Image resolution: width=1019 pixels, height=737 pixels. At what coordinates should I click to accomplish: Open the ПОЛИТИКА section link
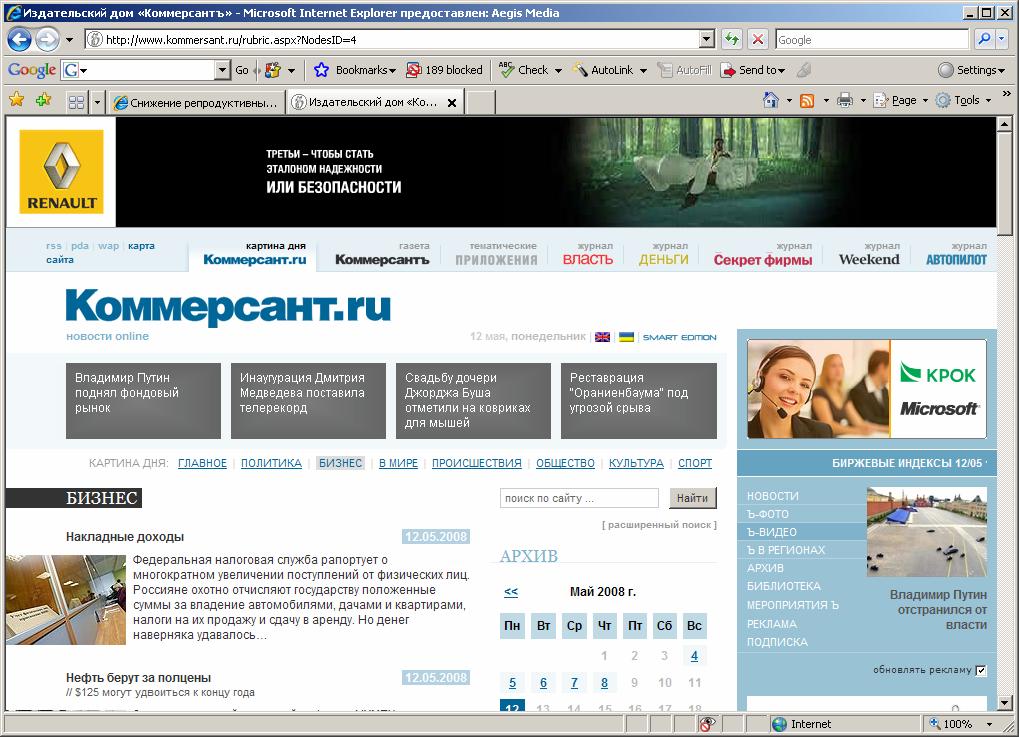pyautogui.click(x=271, y=463)
